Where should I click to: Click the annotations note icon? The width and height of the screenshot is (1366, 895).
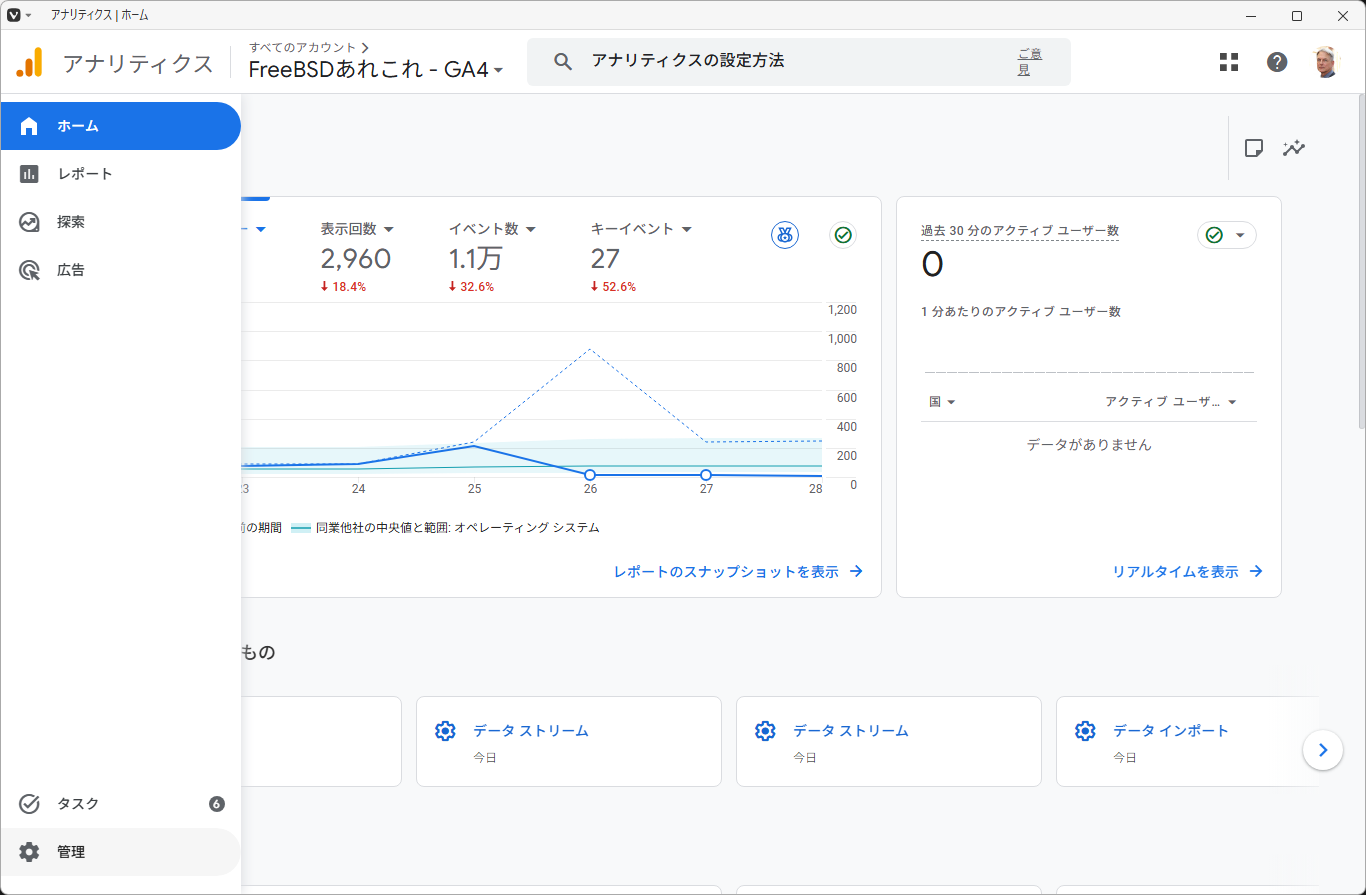tap(1253, 148)
